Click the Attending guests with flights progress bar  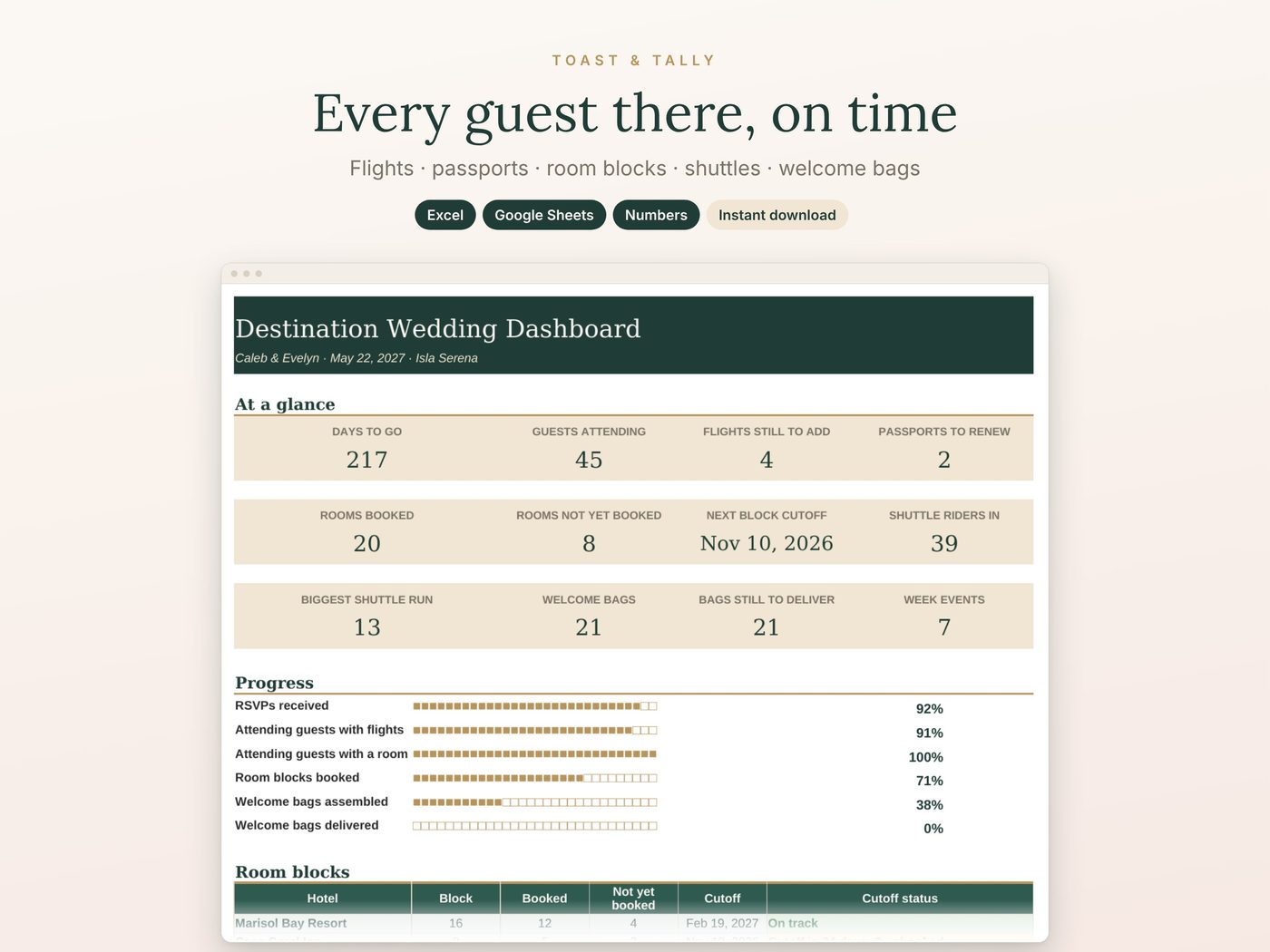535,730
